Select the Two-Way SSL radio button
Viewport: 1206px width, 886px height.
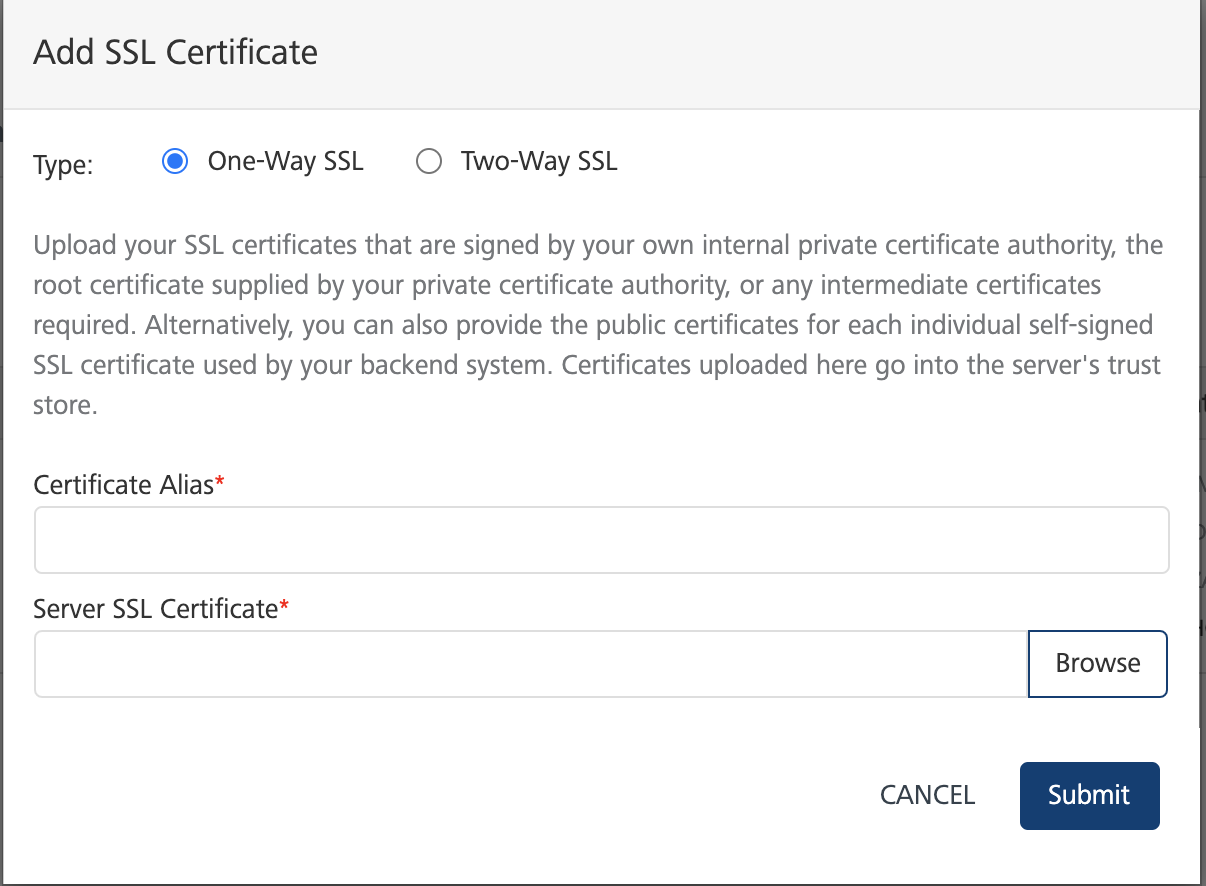[x=429, y=162]
